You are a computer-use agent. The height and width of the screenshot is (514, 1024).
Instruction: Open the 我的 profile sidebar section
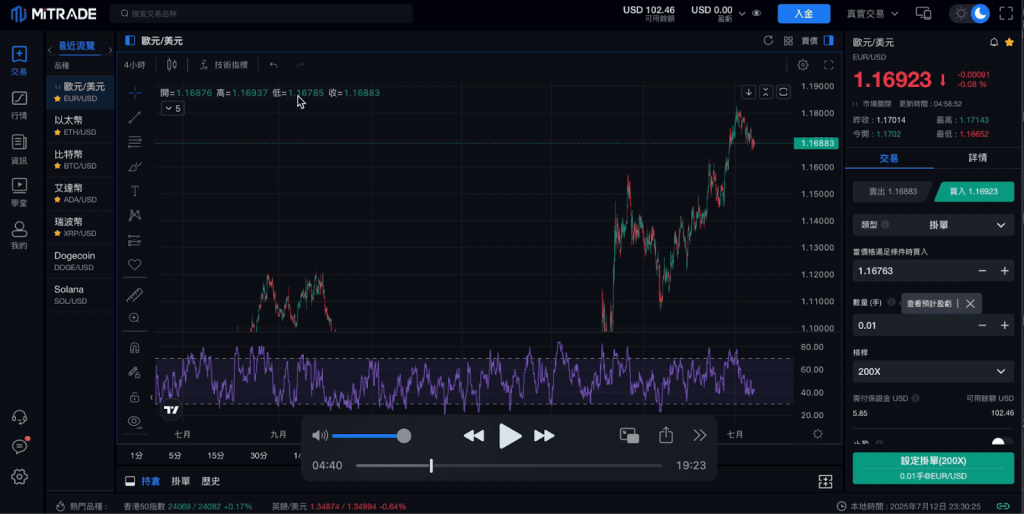click(19, 235)
